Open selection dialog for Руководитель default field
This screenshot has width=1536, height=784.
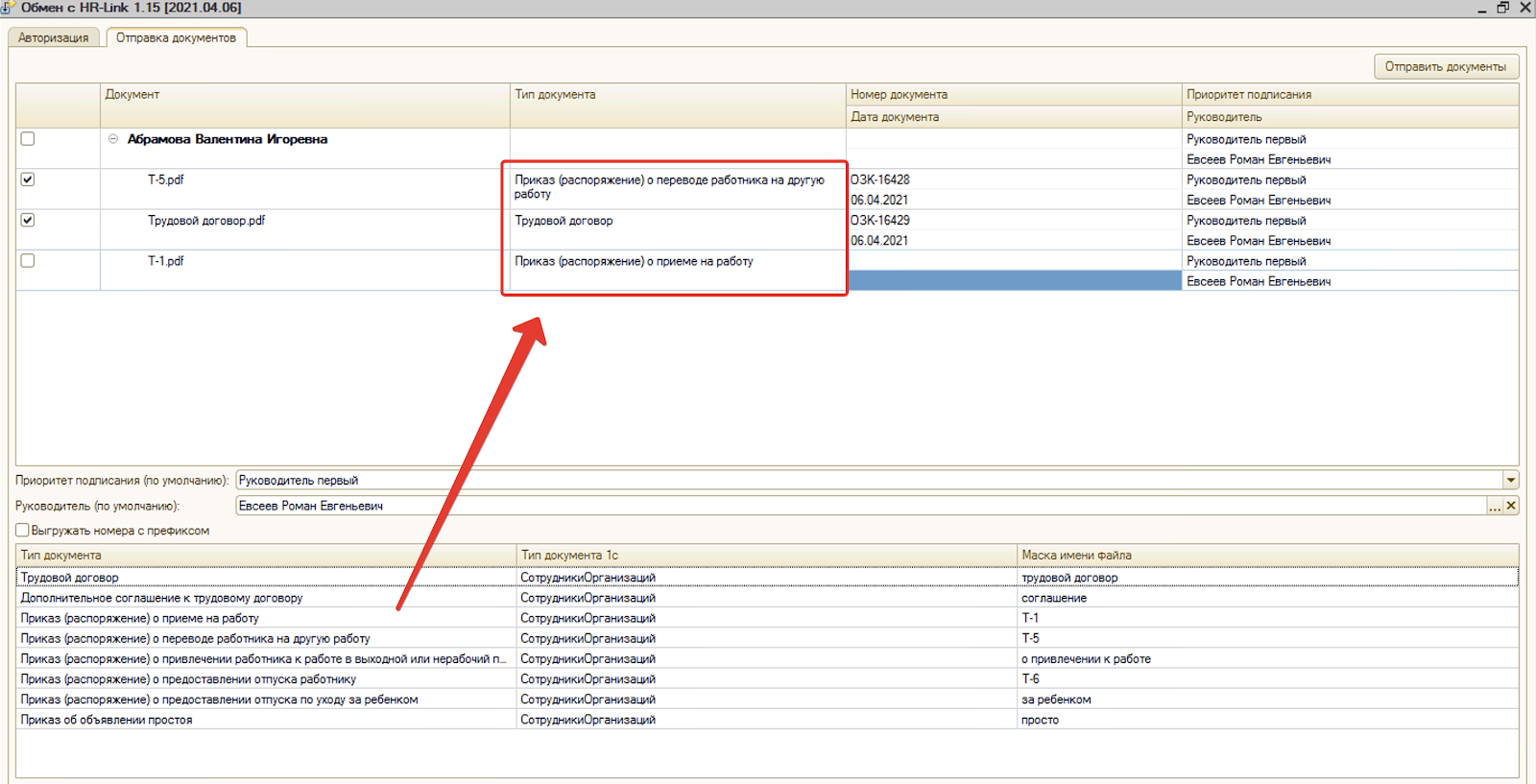(x=1495, y=506)
